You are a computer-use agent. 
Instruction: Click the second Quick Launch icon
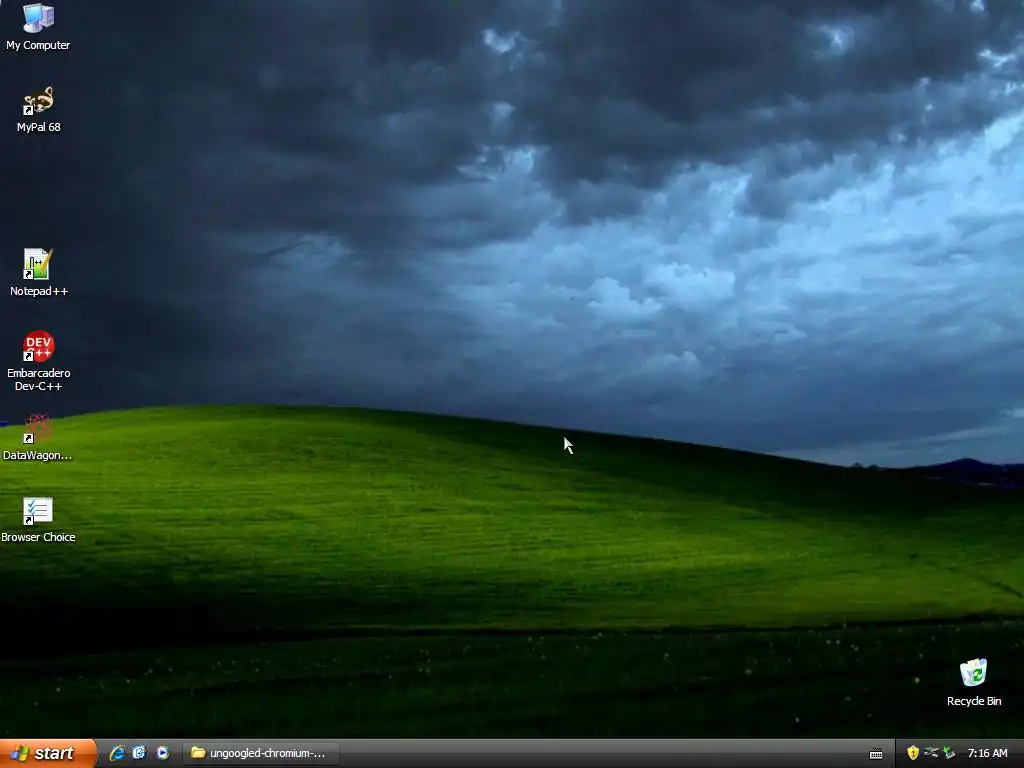click(x=139, y=753)
